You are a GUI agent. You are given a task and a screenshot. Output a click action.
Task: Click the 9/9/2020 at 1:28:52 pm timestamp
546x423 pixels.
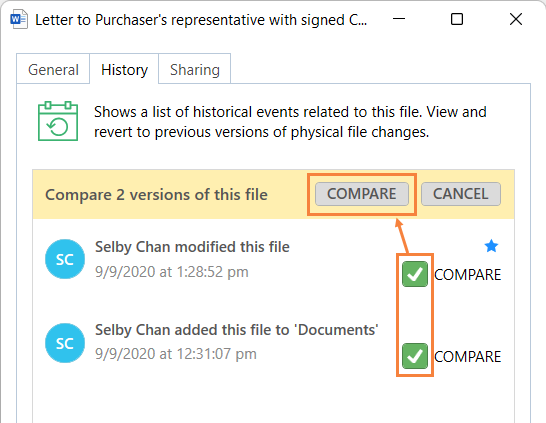point(172,272)
